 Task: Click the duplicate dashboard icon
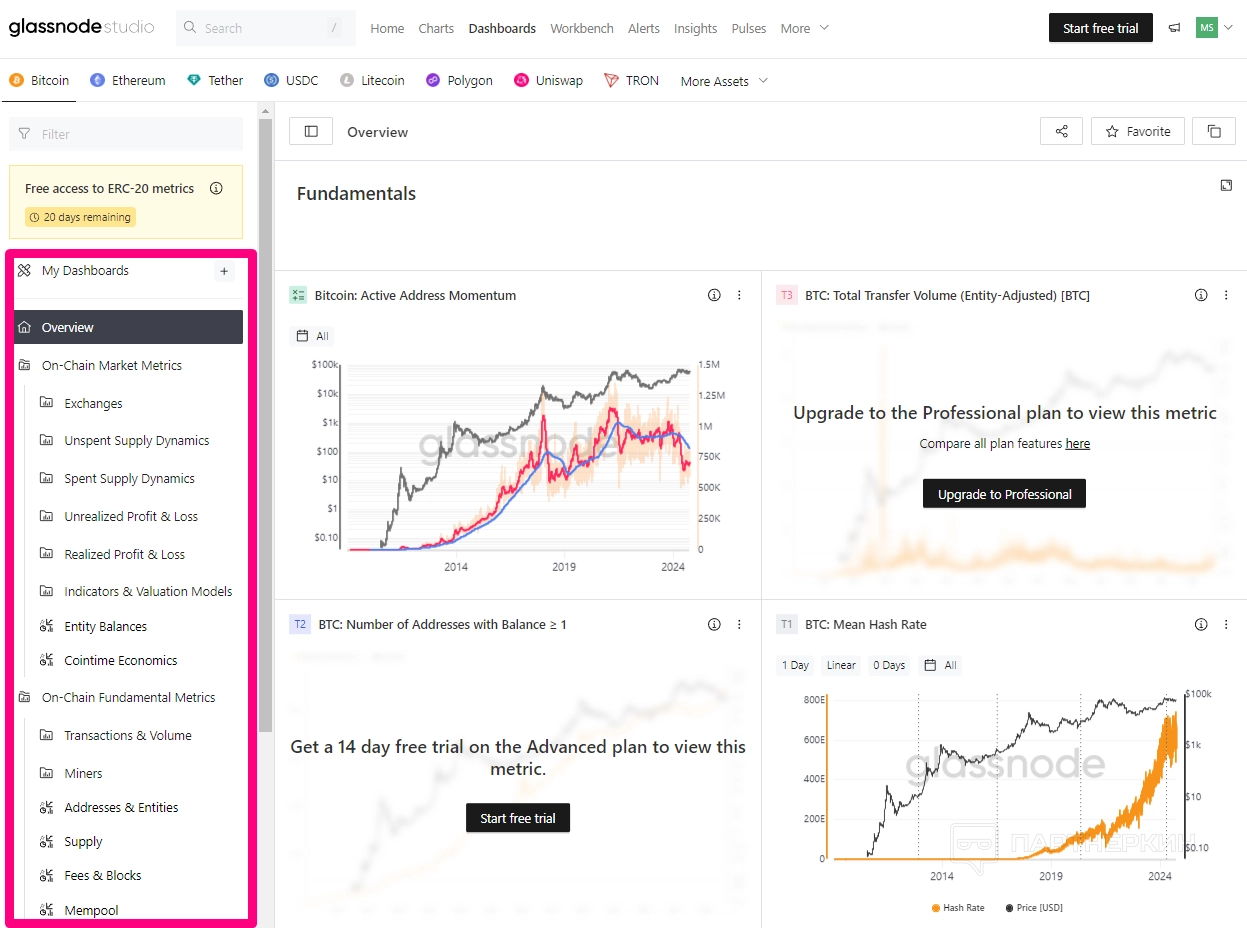click(x=1214, y=131)
